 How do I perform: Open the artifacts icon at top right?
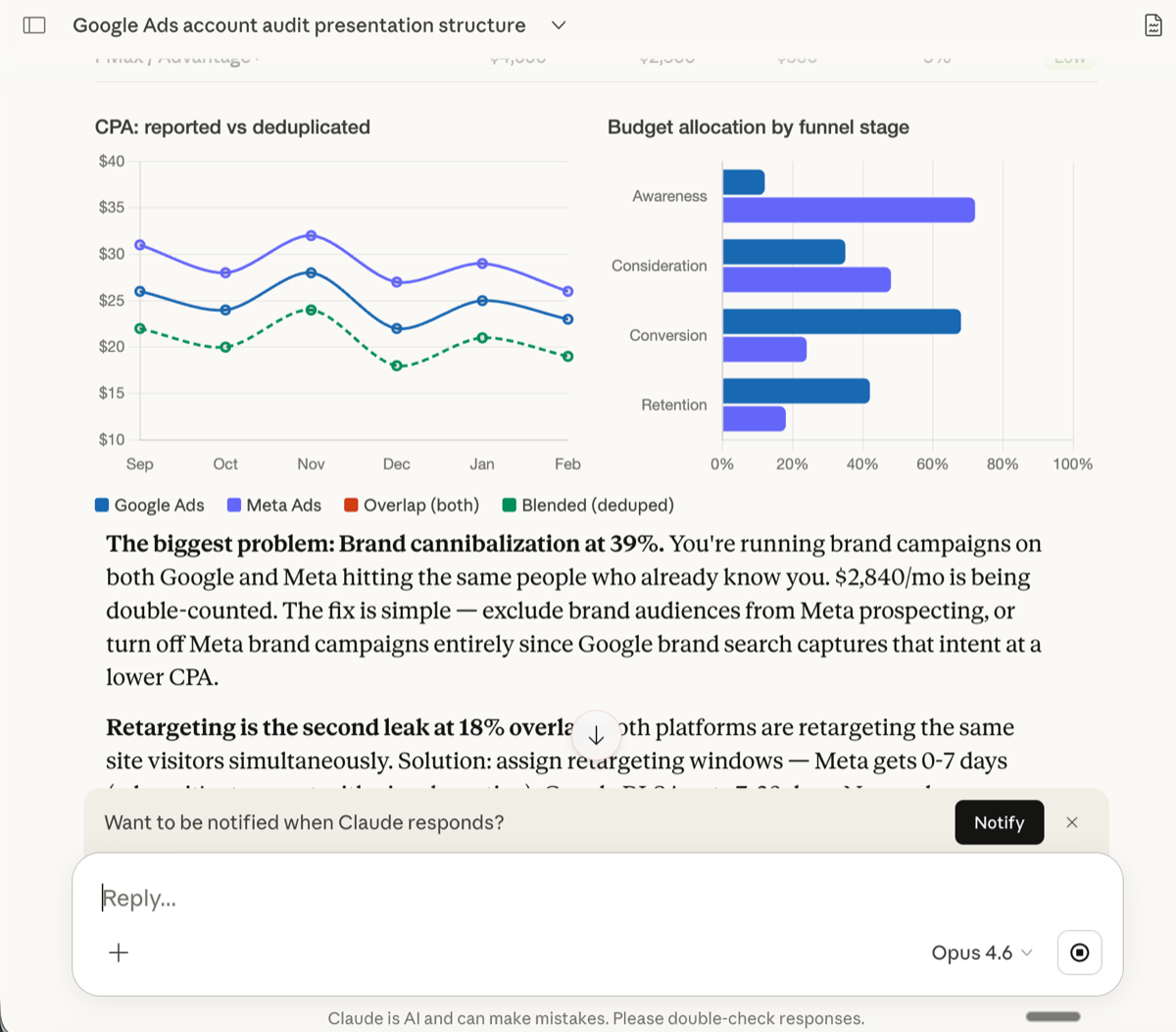(1154, 25)
